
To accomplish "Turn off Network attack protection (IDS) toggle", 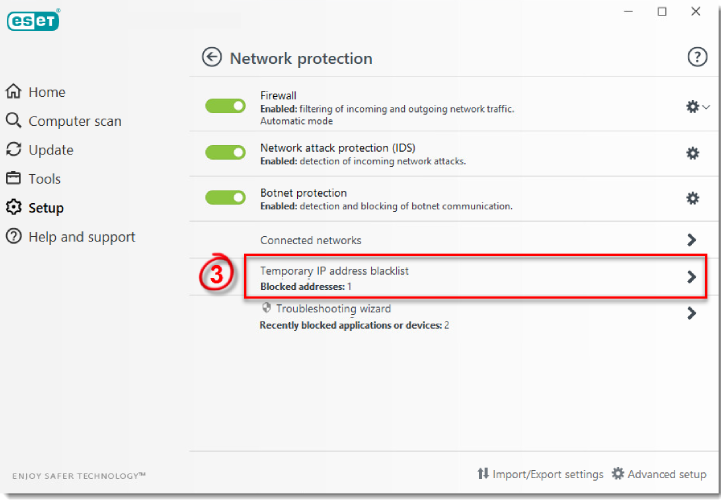I will pyautogui.click(x=225, y=152).
